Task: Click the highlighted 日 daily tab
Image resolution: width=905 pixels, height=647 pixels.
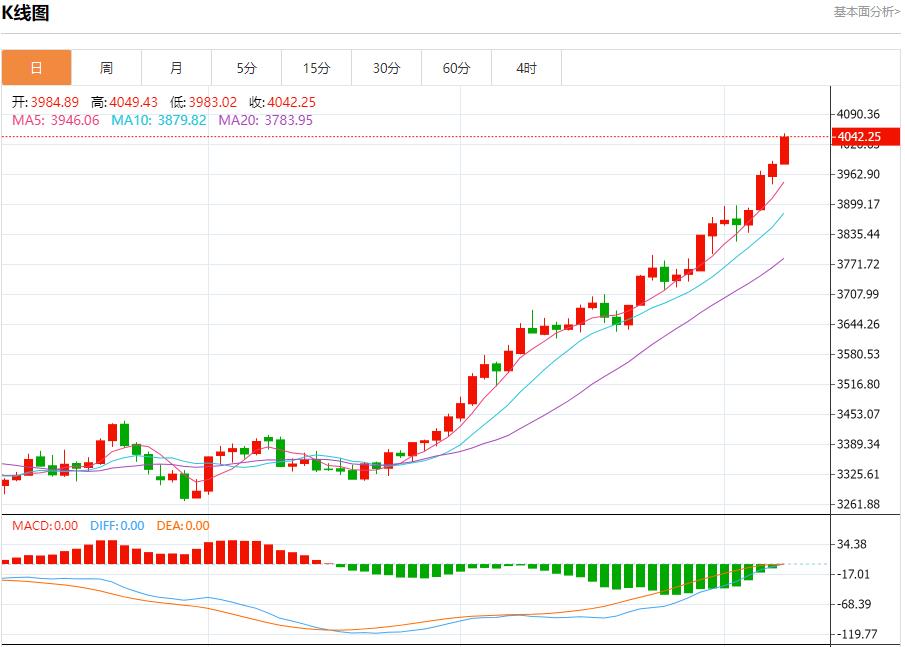Action: pos(36,67)
